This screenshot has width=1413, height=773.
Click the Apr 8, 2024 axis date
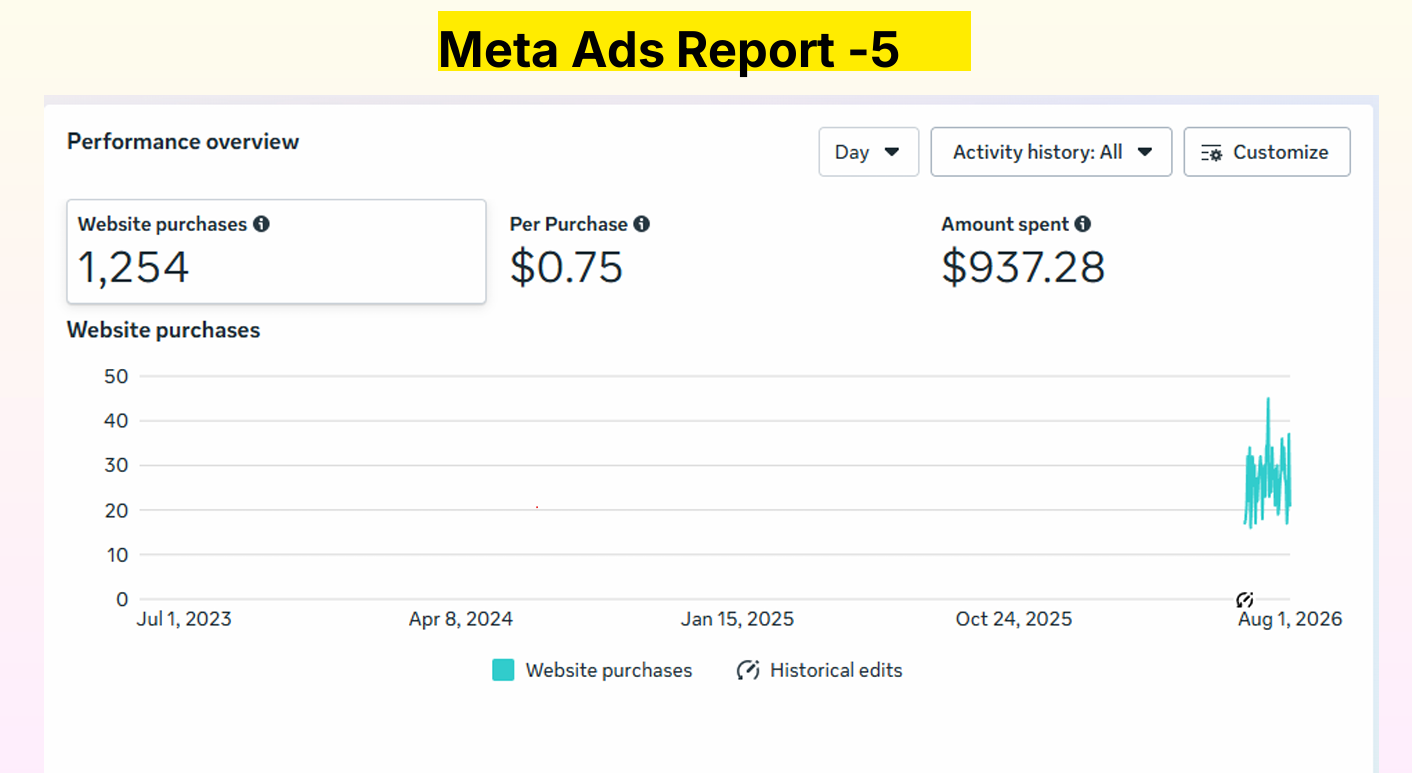[461, 619]
